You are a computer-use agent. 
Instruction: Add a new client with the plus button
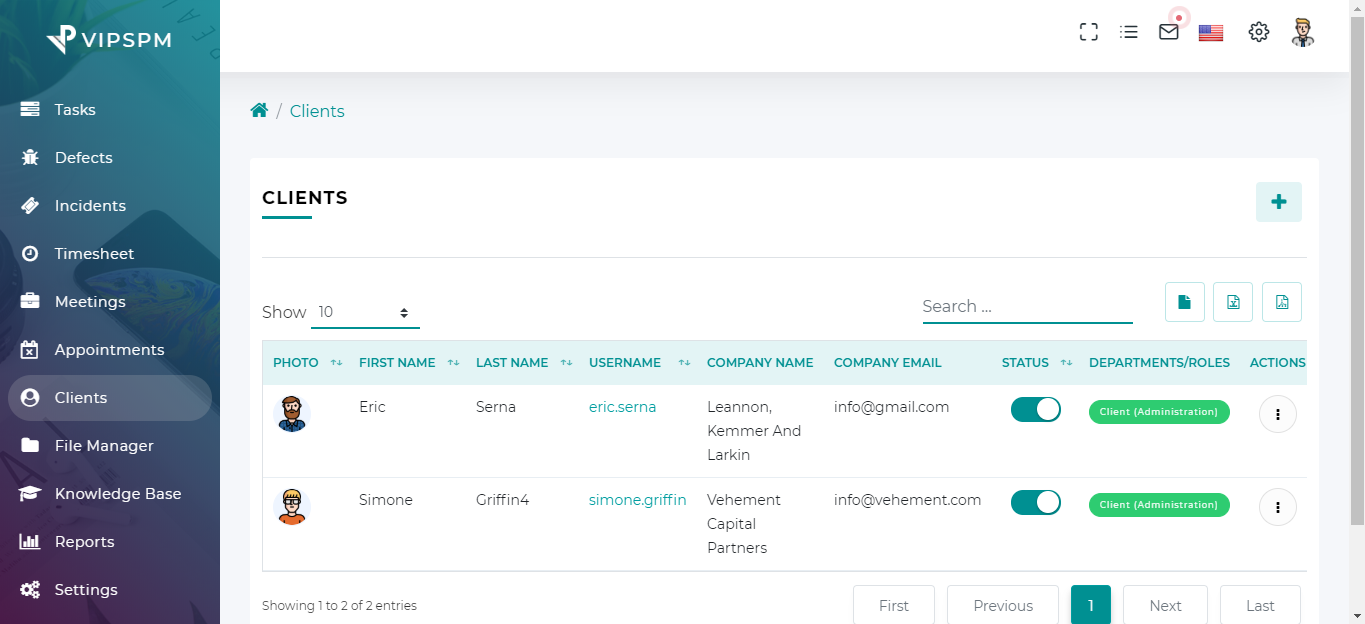coord(1278,201)
